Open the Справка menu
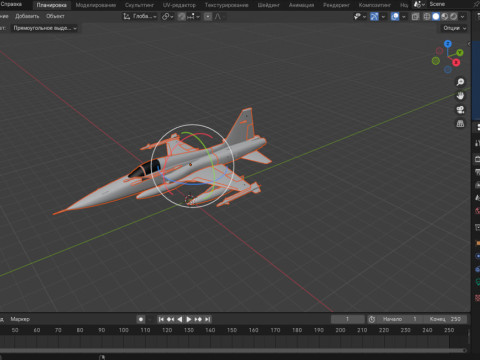Screen dimensions: 480x360 11,4
